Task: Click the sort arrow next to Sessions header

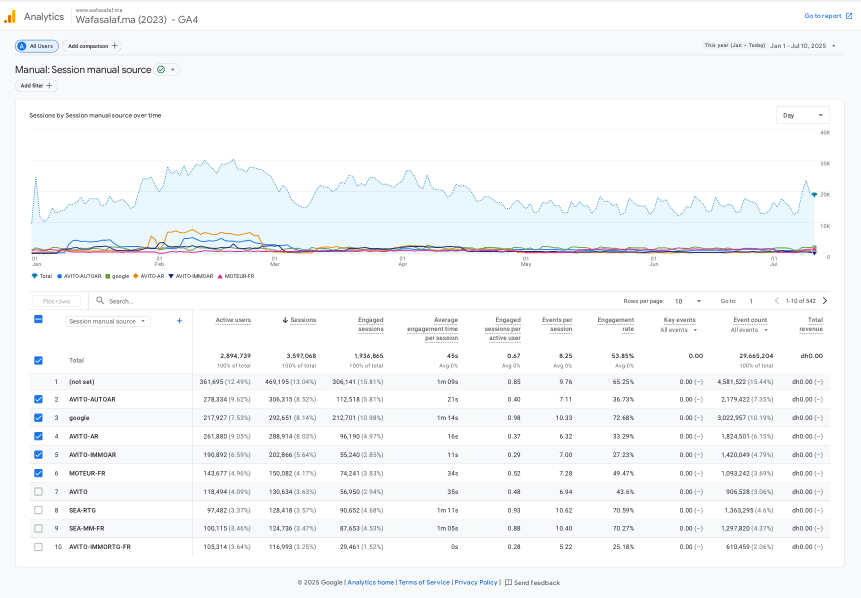Action: [x=285, y=320]
